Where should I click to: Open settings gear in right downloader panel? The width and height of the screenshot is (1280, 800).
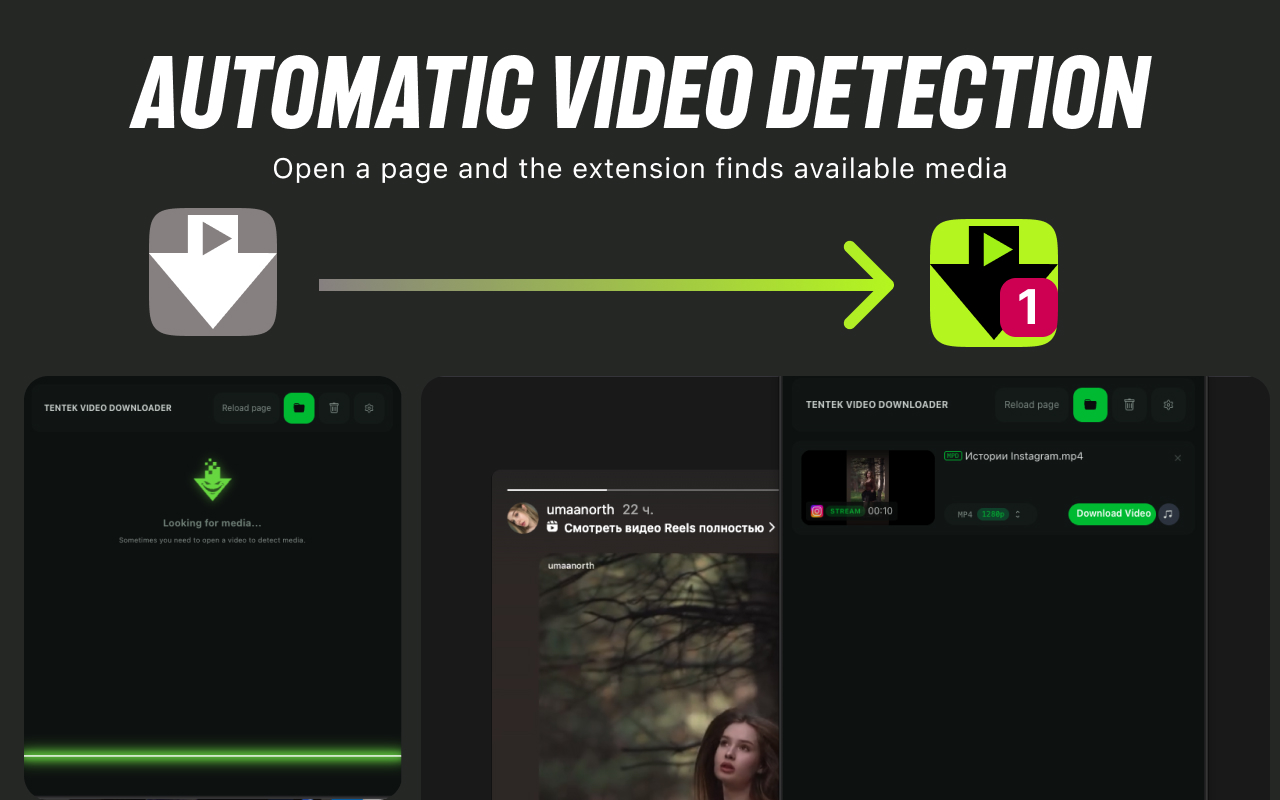pyautogui.click(x=1168, y=405)
